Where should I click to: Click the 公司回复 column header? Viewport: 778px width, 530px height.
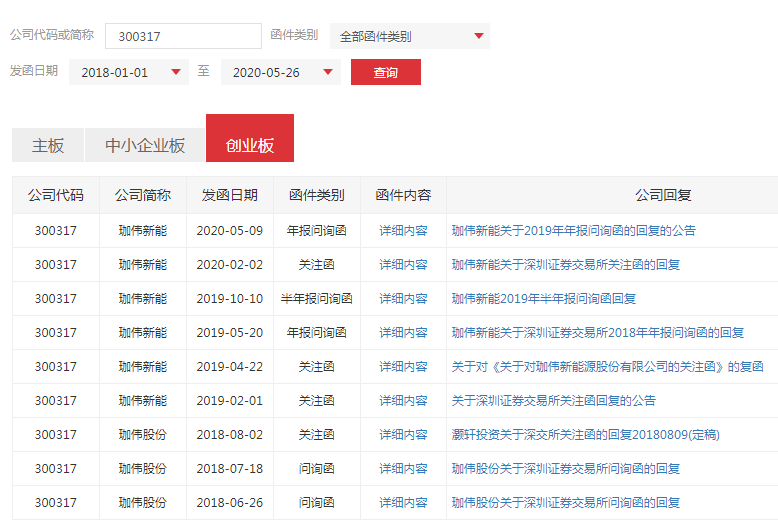point(663,195)
